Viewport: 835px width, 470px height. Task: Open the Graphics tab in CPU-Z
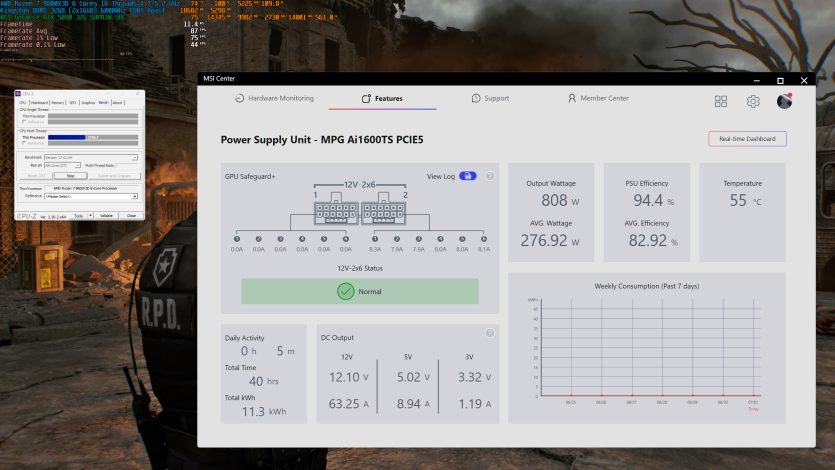click(88, 103)
